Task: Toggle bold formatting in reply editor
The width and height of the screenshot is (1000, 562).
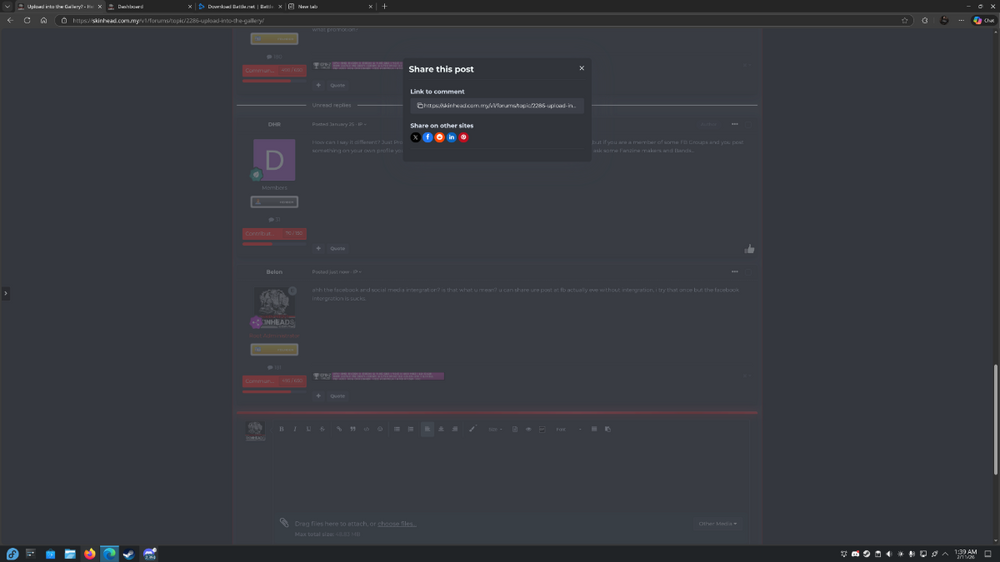Action: click(x=281, y=429)
